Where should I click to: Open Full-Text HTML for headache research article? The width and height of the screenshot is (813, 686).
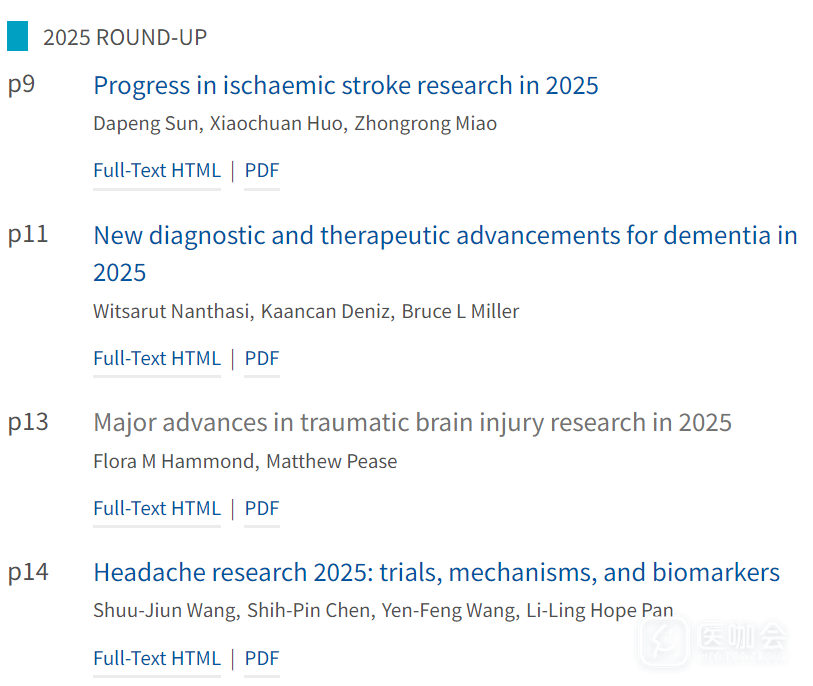(x=157, y=658)
